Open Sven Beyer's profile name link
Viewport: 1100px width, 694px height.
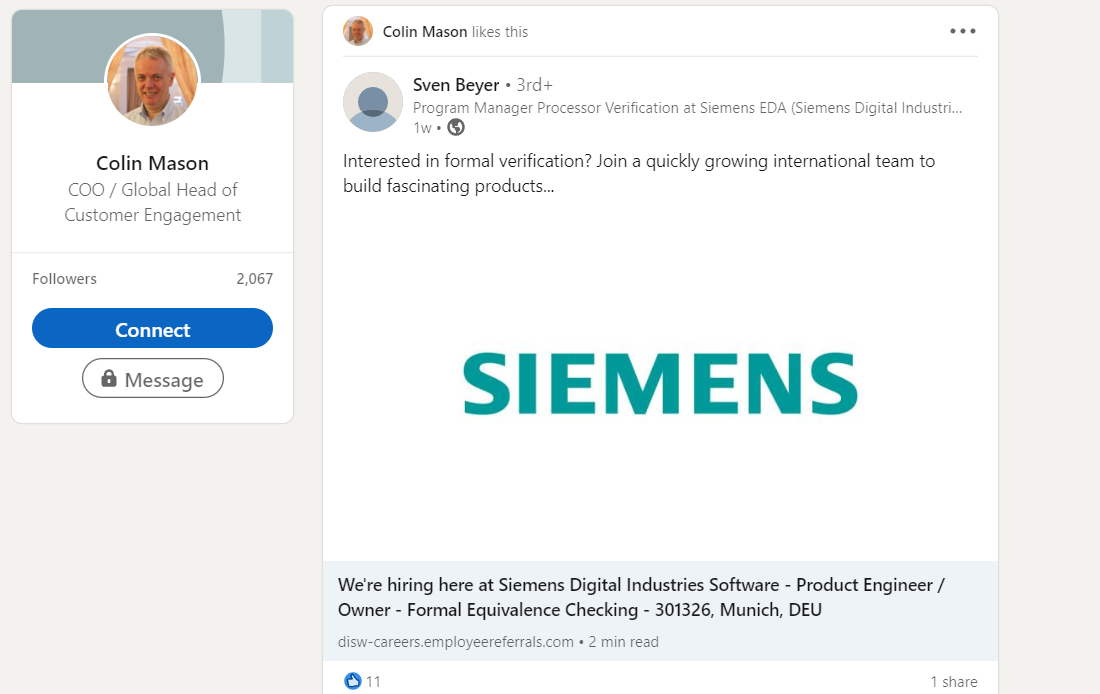456,85
